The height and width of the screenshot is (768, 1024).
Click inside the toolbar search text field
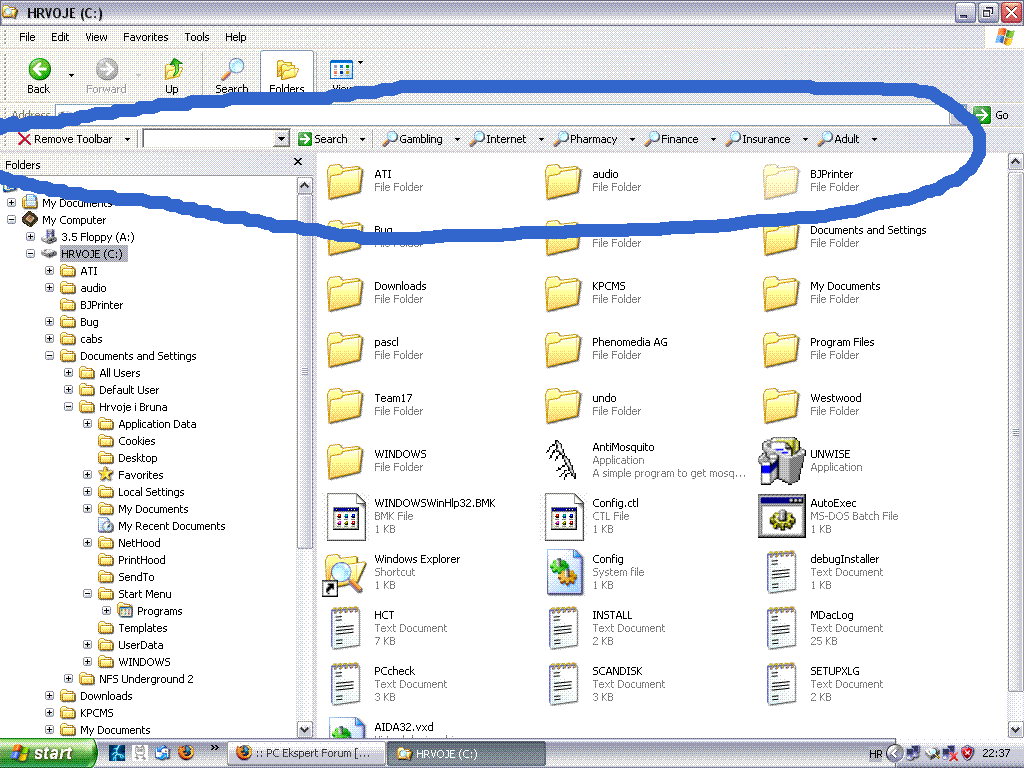pyautogui.click(x=207, y=139)
